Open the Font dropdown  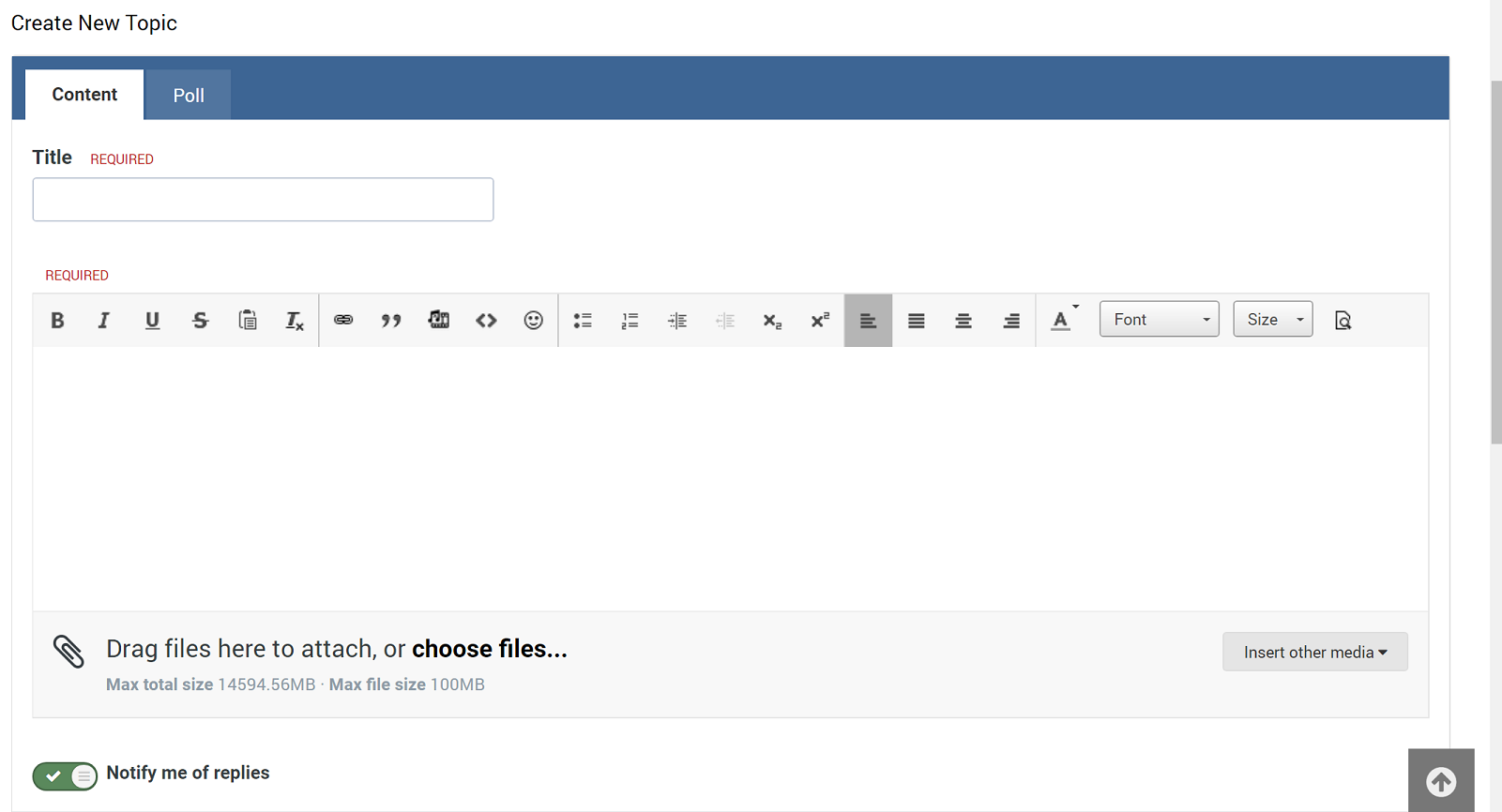pos(1159,320)
